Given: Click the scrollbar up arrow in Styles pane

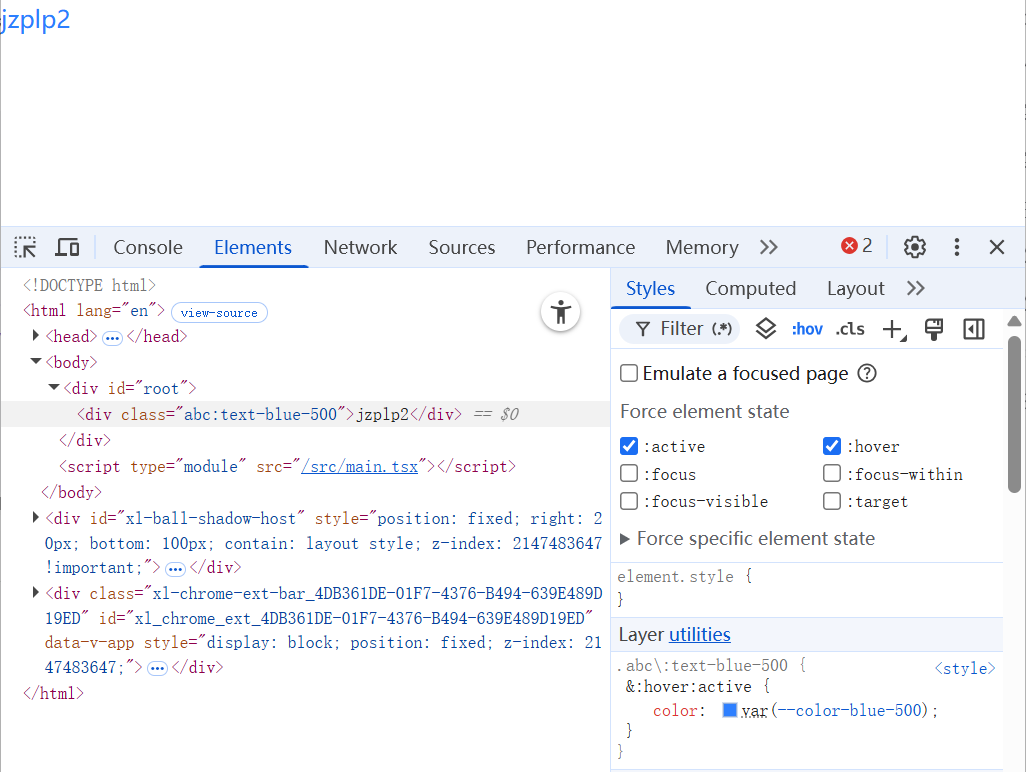Looking at the screenshot, I should tap(1014, 321).
